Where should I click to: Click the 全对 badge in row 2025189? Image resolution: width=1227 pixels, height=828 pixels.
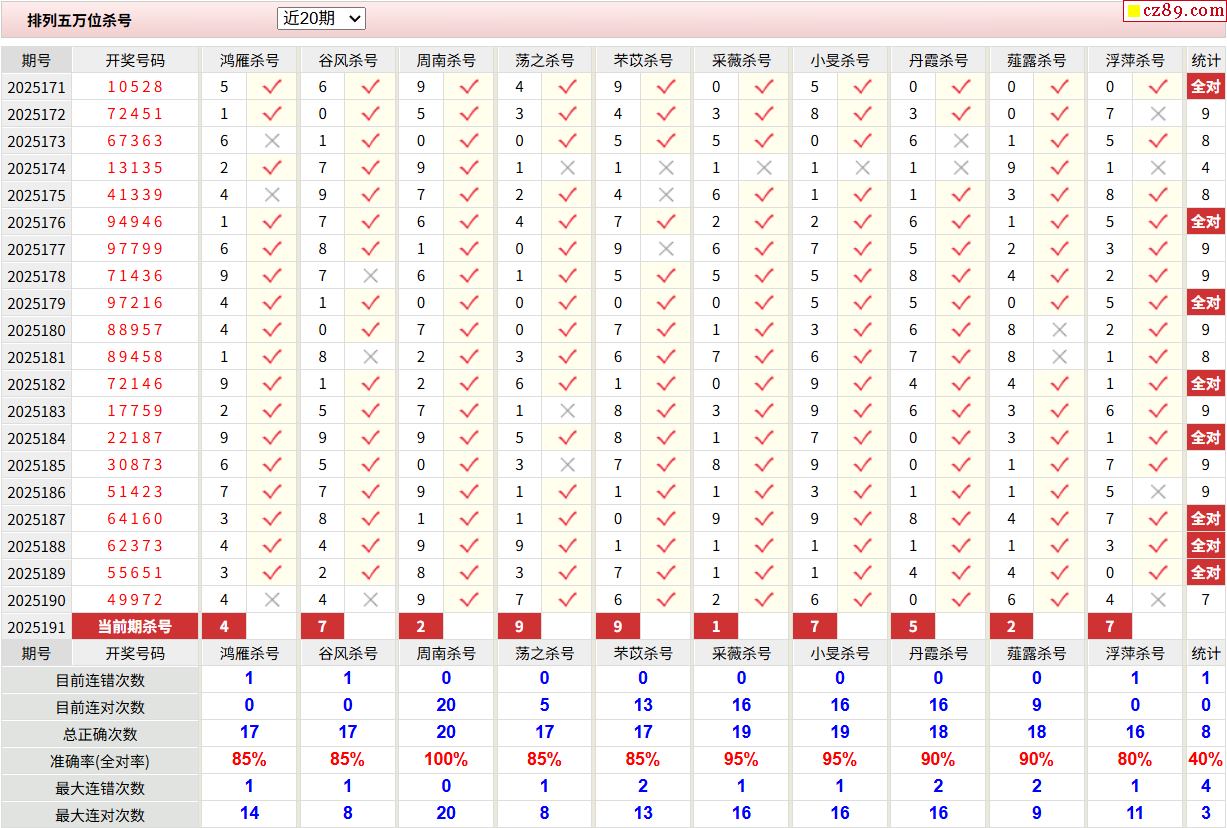point(1205,573)
